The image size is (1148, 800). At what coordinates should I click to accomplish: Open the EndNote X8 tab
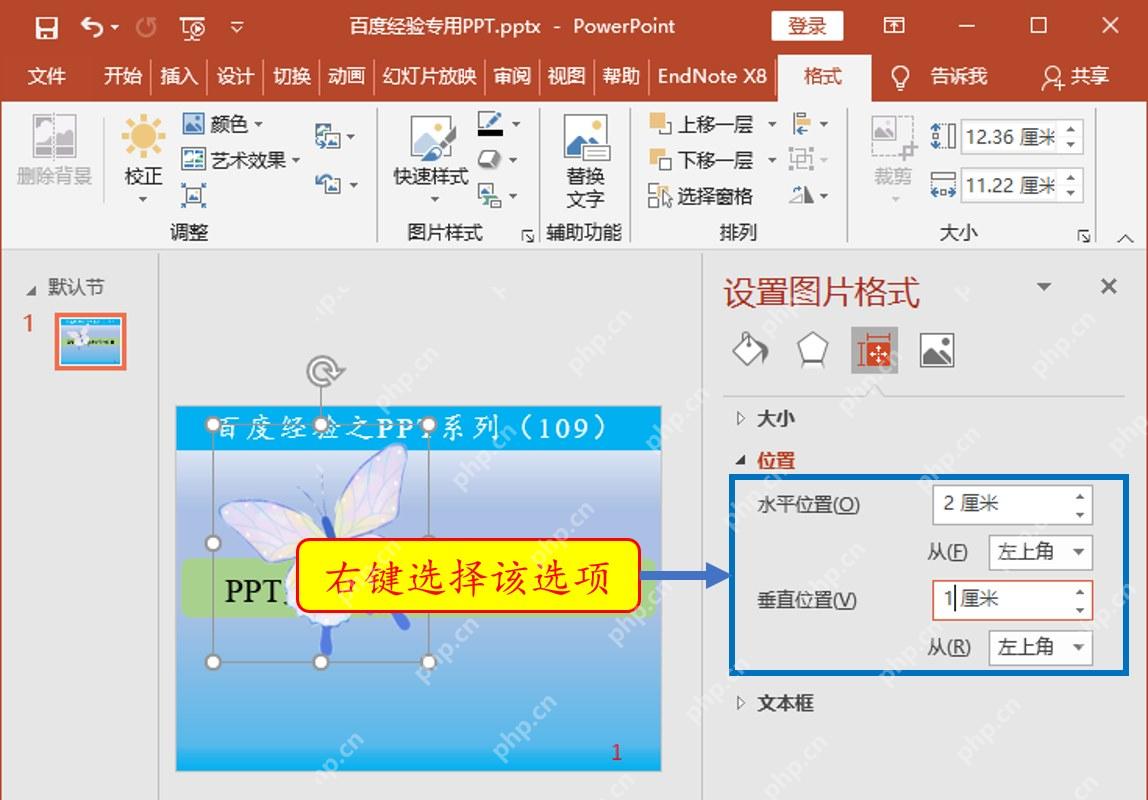712,76
